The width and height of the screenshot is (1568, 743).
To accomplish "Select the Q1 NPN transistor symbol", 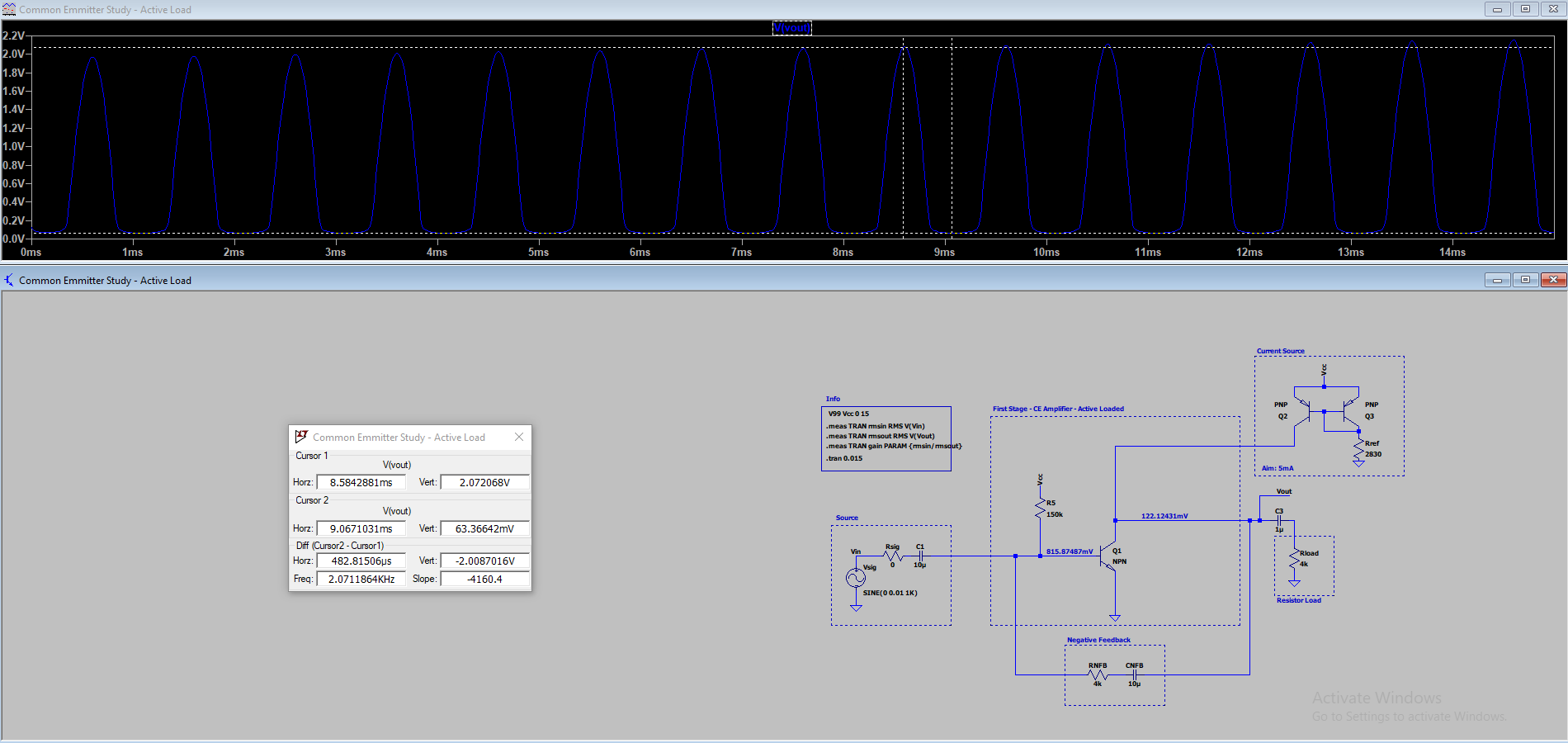I will 1108,556.
